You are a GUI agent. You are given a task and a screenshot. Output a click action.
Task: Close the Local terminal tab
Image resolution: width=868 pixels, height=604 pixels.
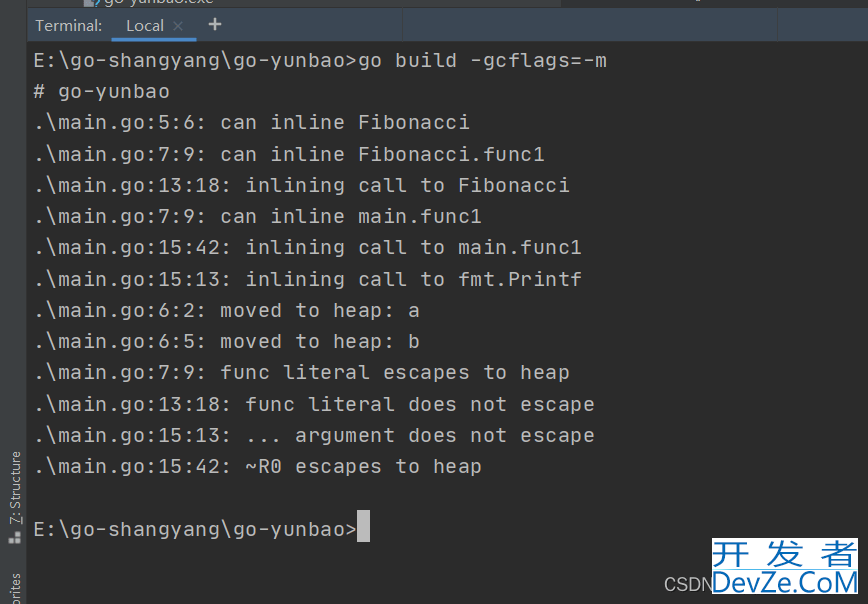(178, 25)
